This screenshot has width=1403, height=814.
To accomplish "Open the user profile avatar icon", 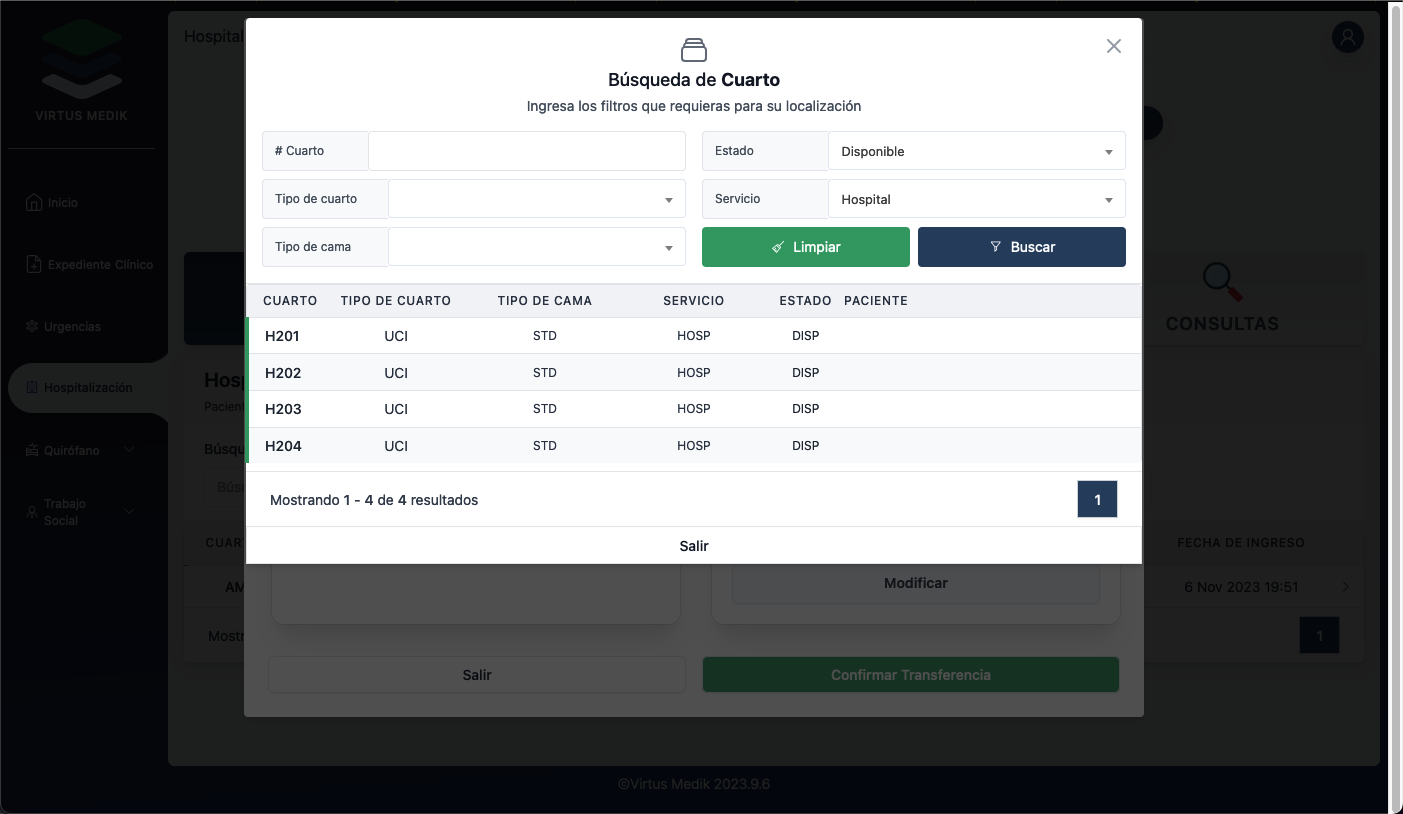I will coord(1347,38).
